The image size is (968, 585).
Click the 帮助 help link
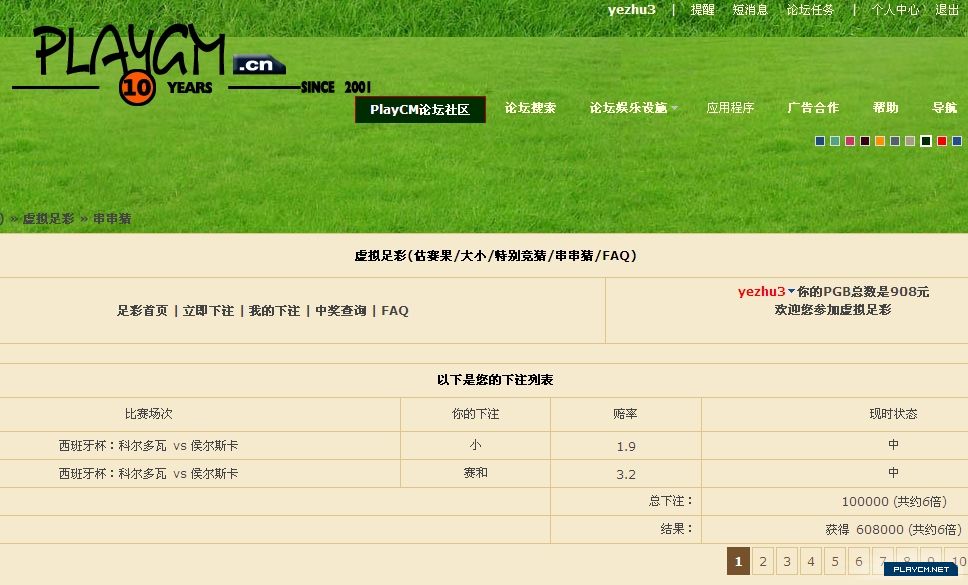(x=885, y=108)
